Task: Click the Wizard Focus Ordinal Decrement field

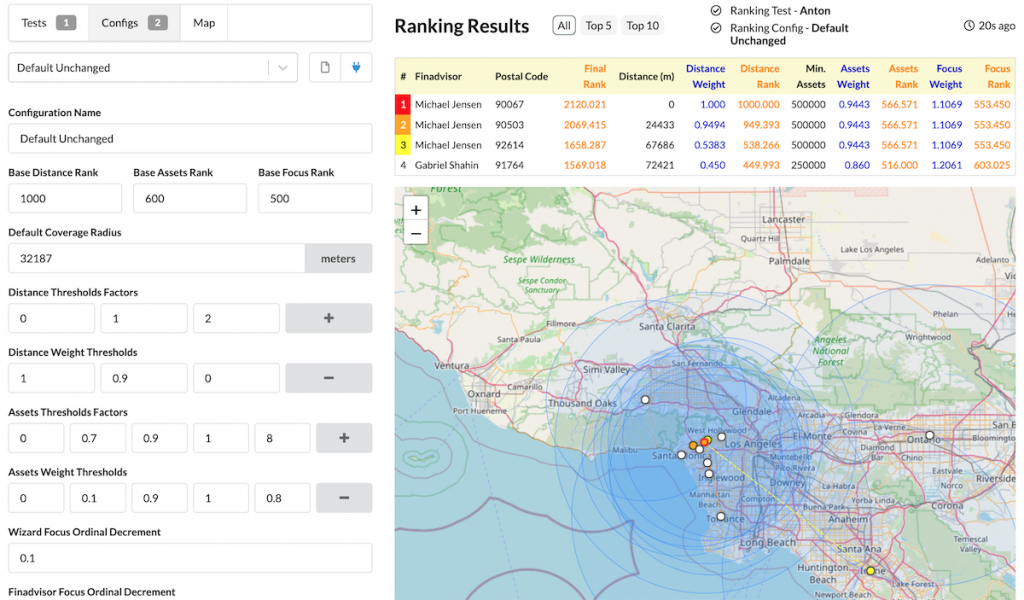Action: pyautogui.click(x=190, y=558)
